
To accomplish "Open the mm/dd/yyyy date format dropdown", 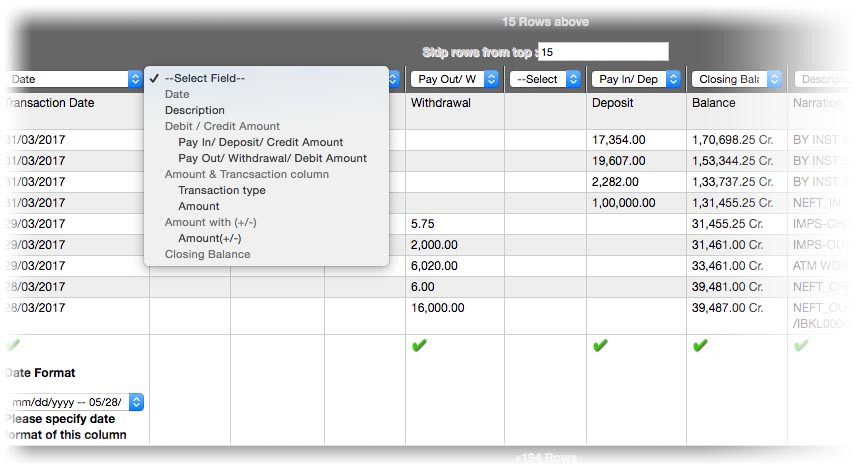I will 75,402.
